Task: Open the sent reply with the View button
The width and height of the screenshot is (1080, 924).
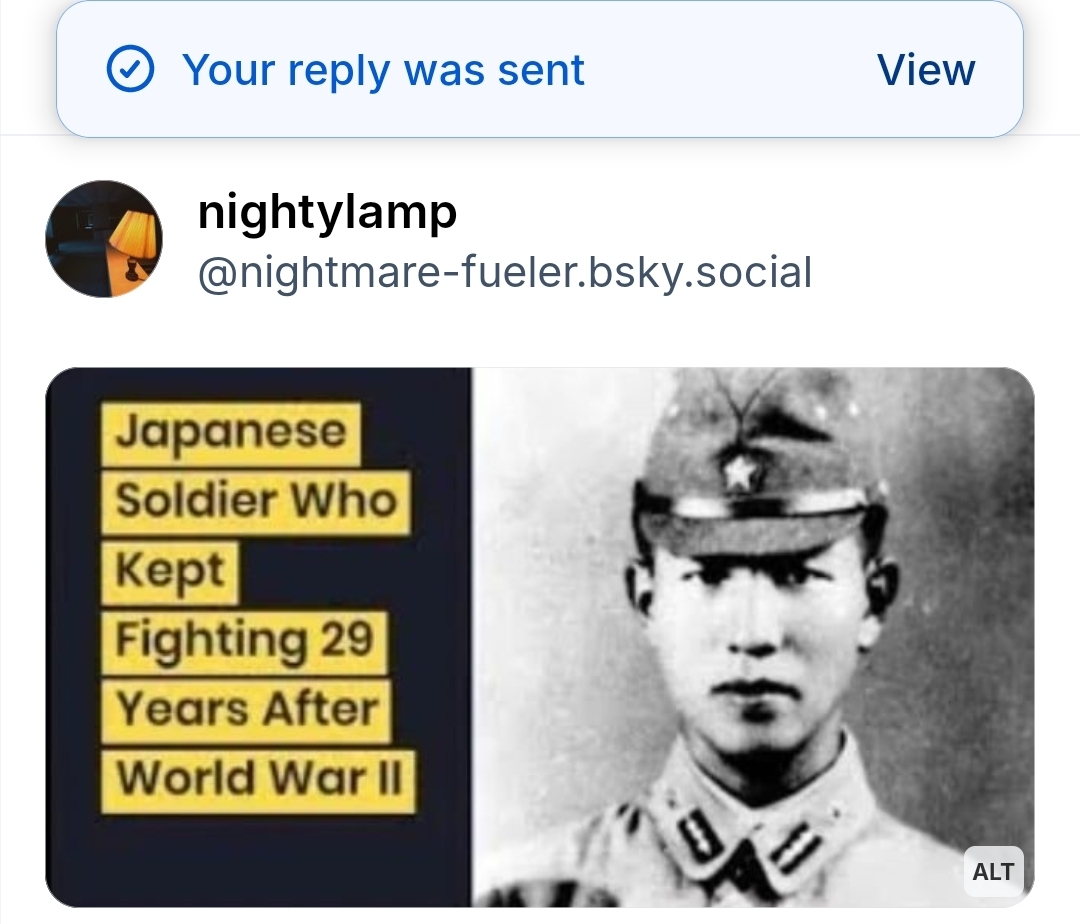Action: point(926,70)
